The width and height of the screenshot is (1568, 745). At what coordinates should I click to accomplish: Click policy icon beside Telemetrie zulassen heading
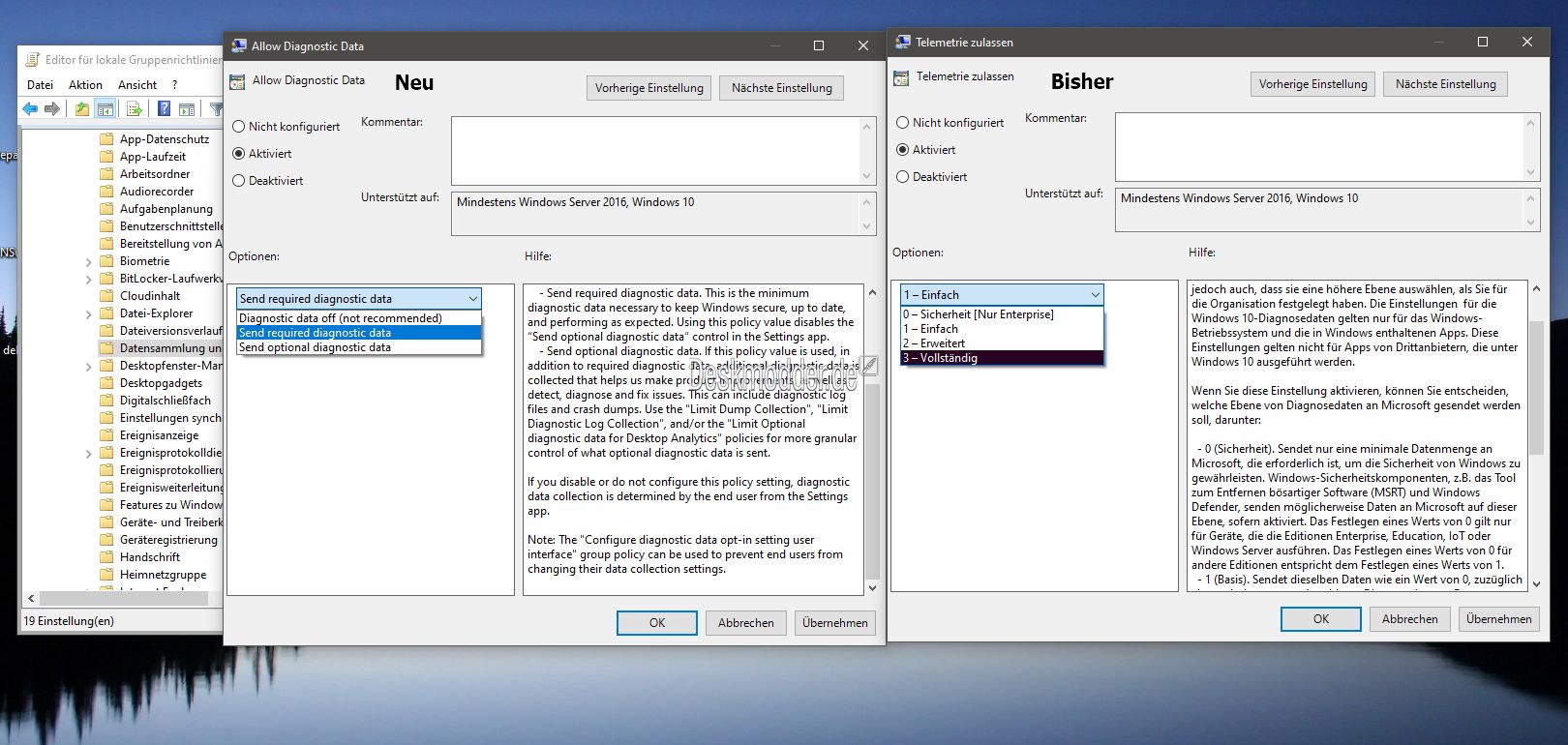click(901, 77)
